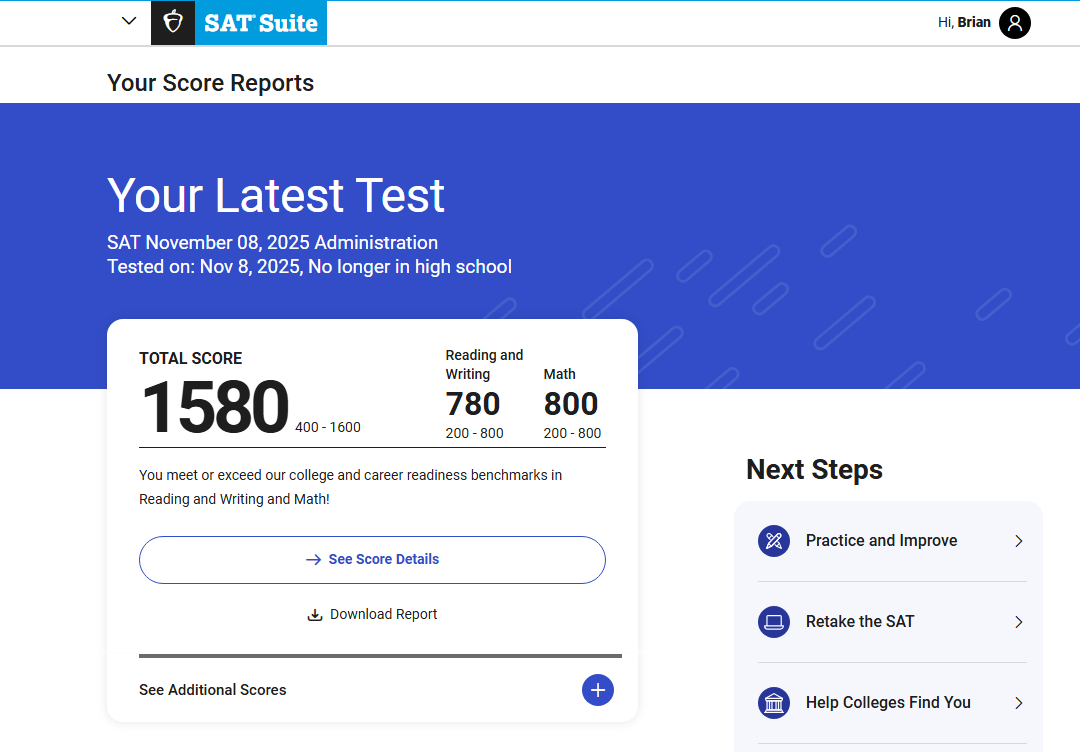Viewport: 1080px width, 752px height.
Task: Click the chevron beside Practice and Improve
Action: (1019, 541)
